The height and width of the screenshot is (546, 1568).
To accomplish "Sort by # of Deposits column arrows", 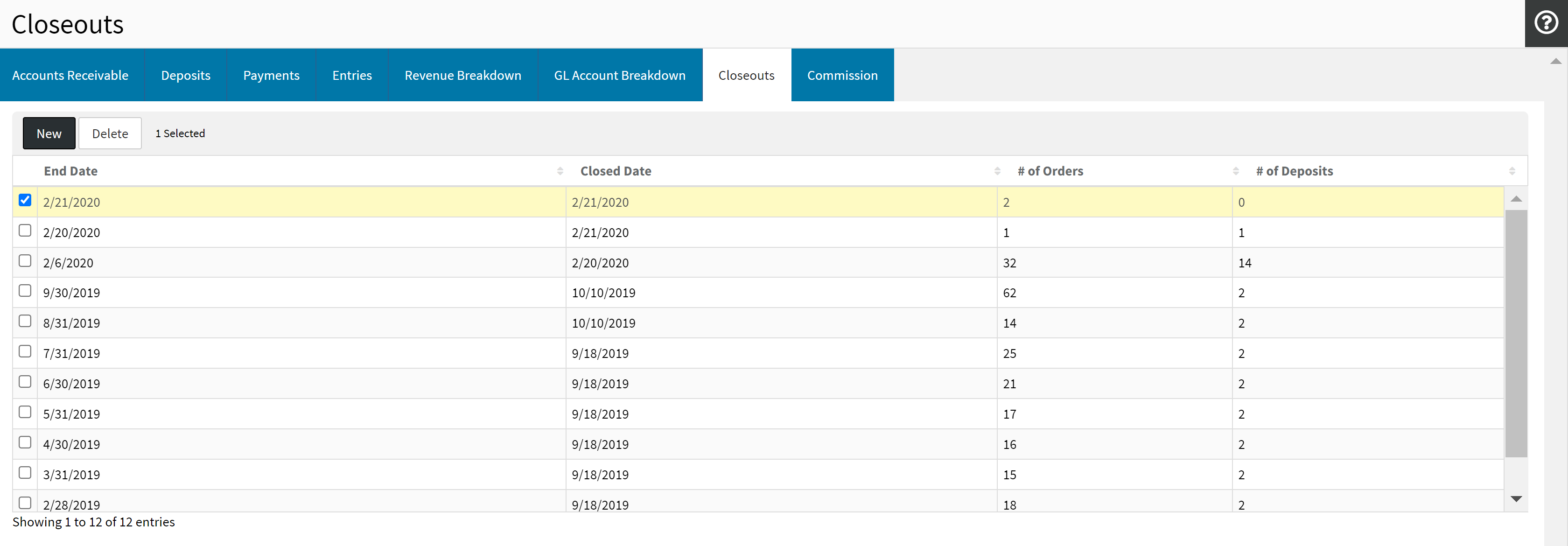I will 1512,171.
